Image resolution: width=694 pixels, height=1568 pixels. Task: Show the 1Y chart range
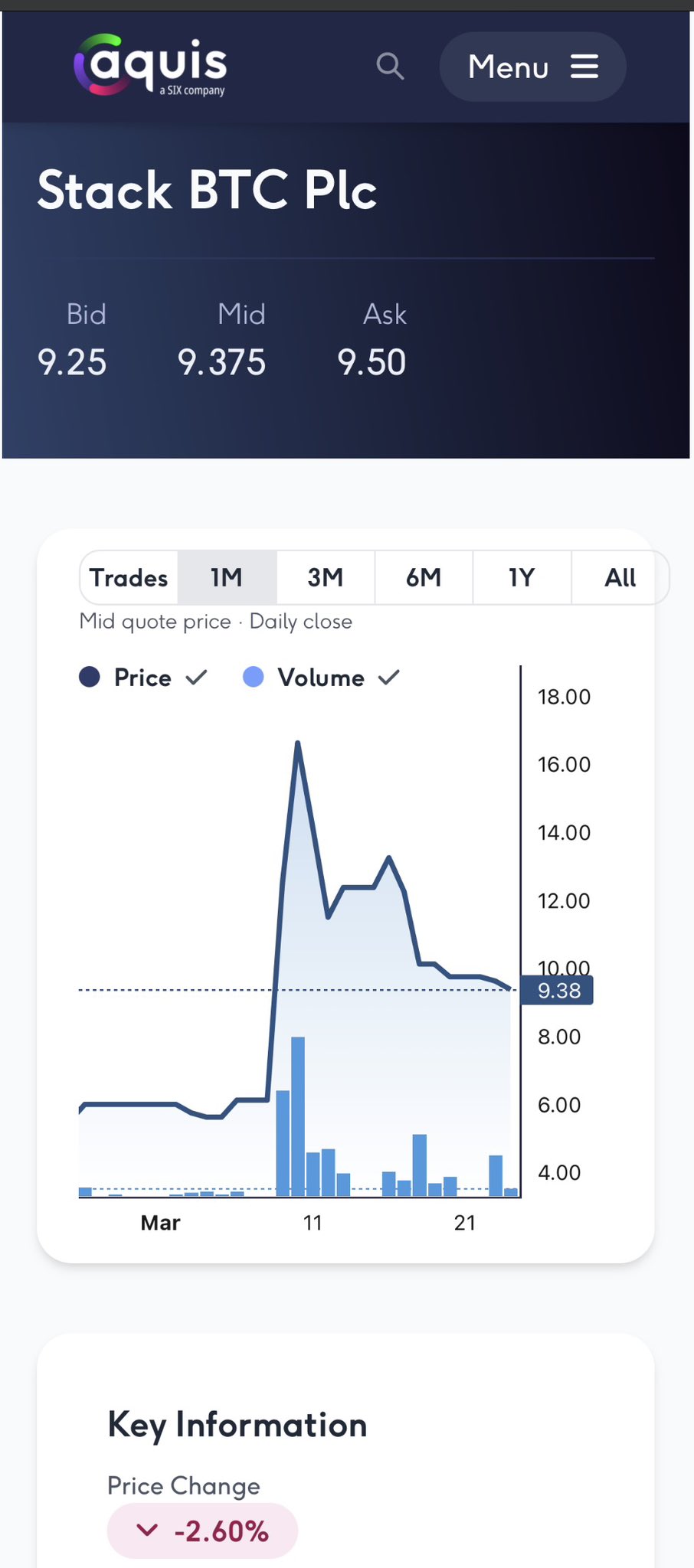click(522, 577)
